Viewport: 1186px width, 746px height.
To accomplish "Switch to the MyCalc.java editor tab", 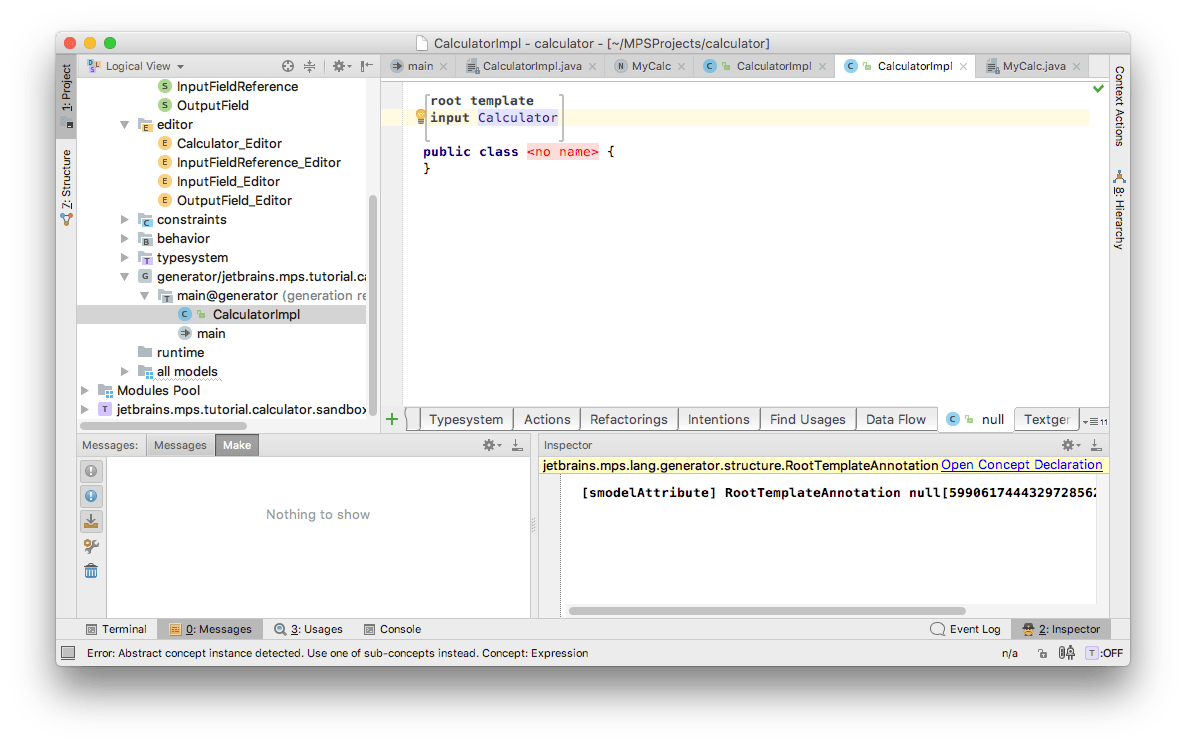I will (x=1034, y=66).
